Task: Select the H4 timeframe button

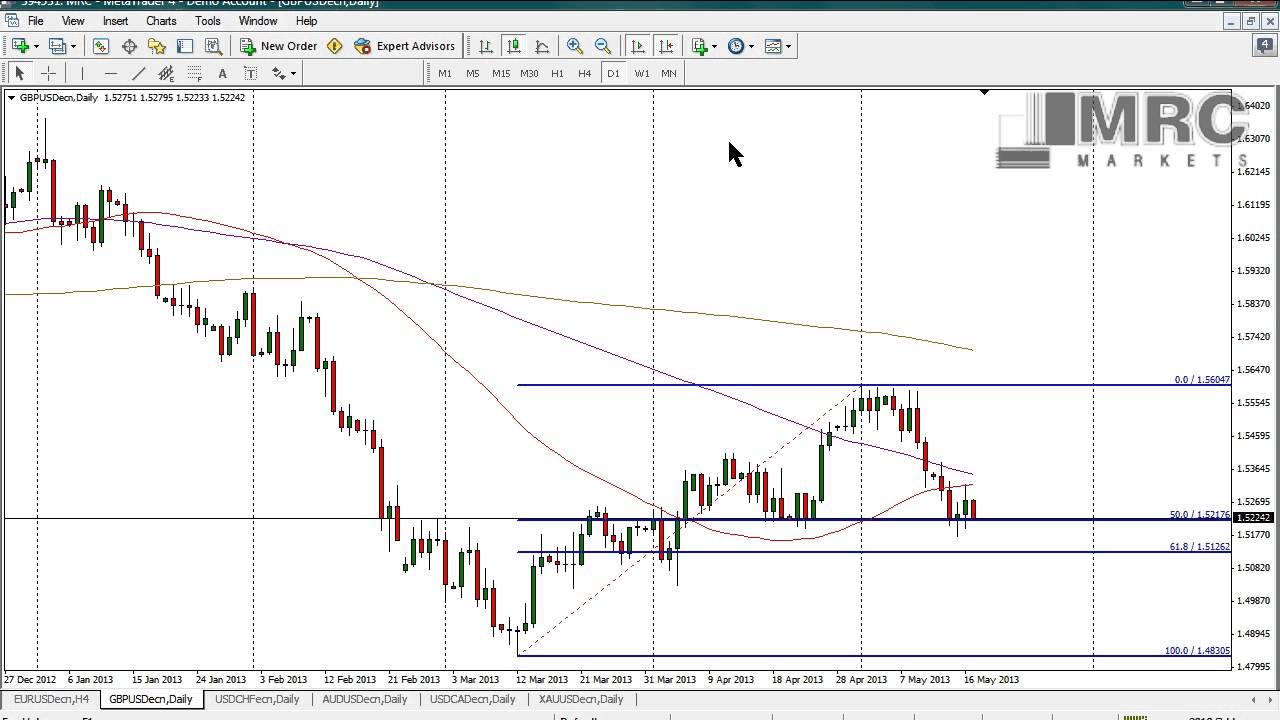Action: [x=585, y=73]
